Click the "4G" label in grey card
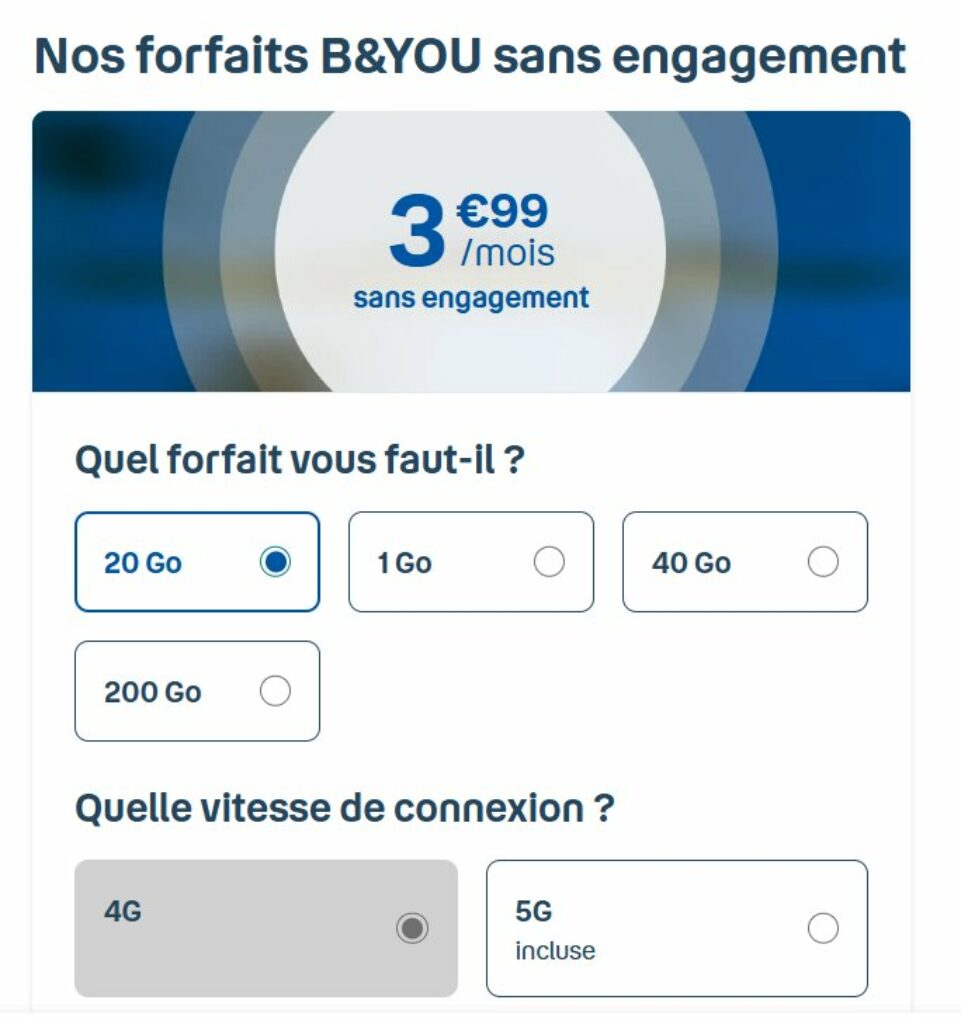961x1024 pixels. coord(123,912)
